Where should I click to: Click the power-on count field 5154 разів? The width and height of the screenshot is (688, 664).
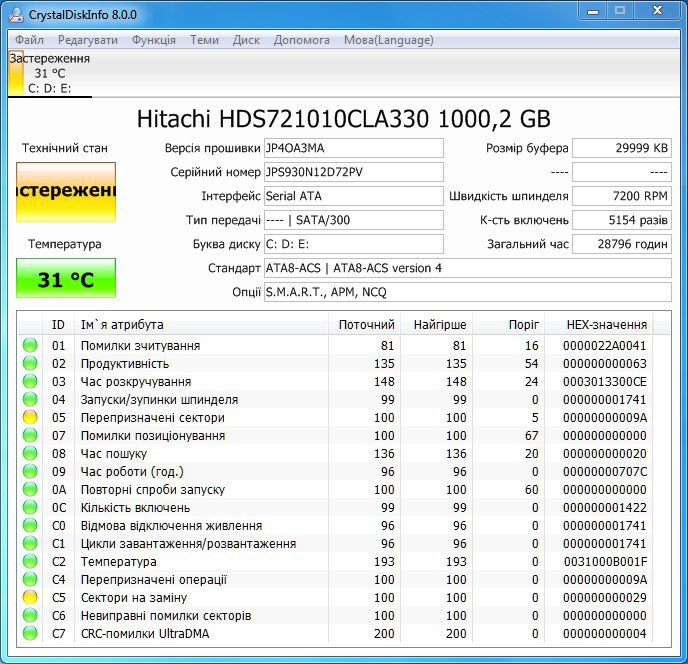[x=622, y=220]
